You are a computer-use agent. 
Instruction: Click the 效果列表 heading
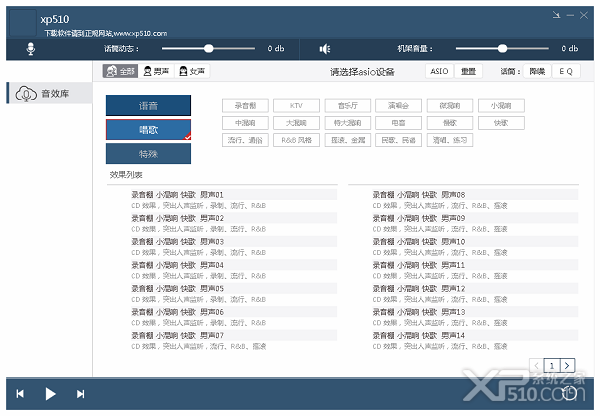coord(126,175)
